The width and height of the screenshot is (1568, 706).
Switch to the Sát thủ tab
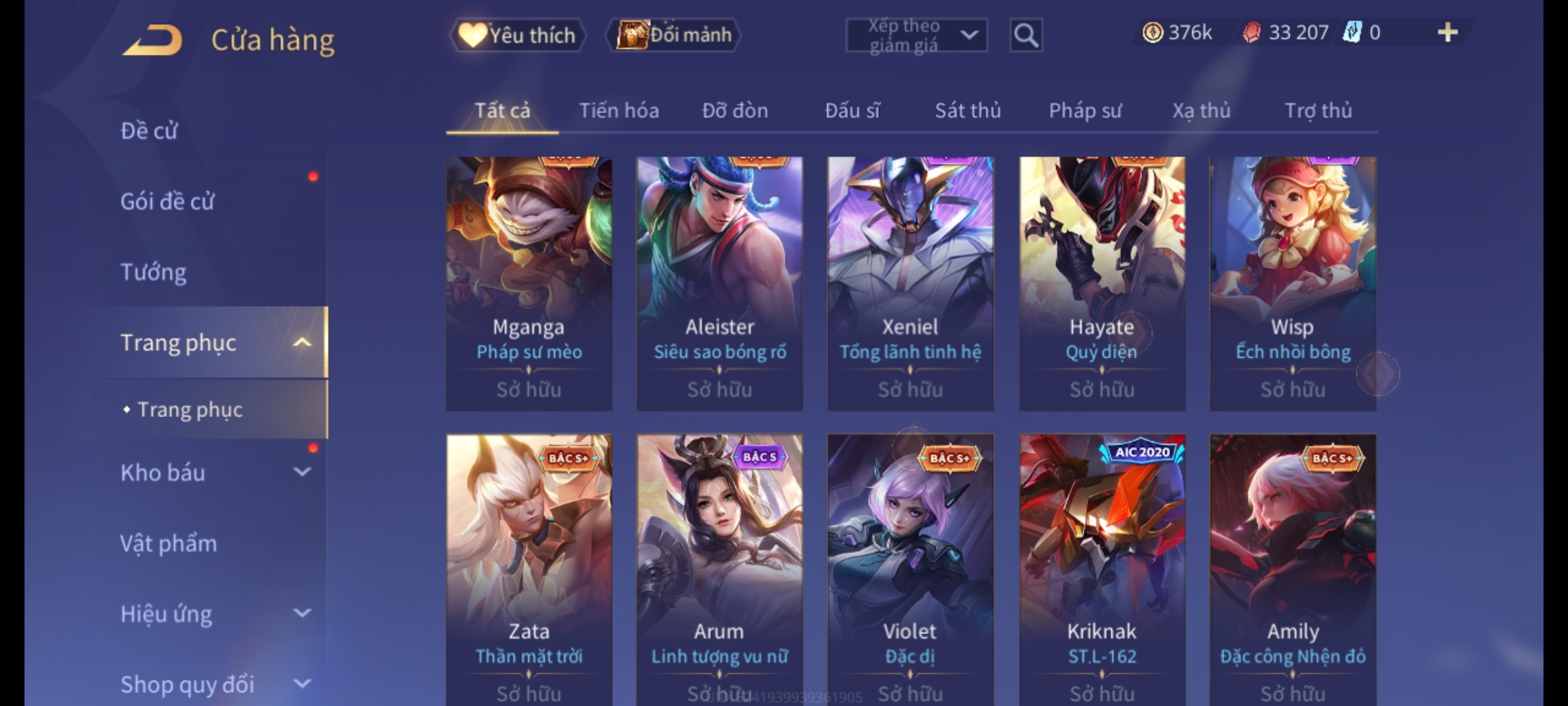(968, 110)
